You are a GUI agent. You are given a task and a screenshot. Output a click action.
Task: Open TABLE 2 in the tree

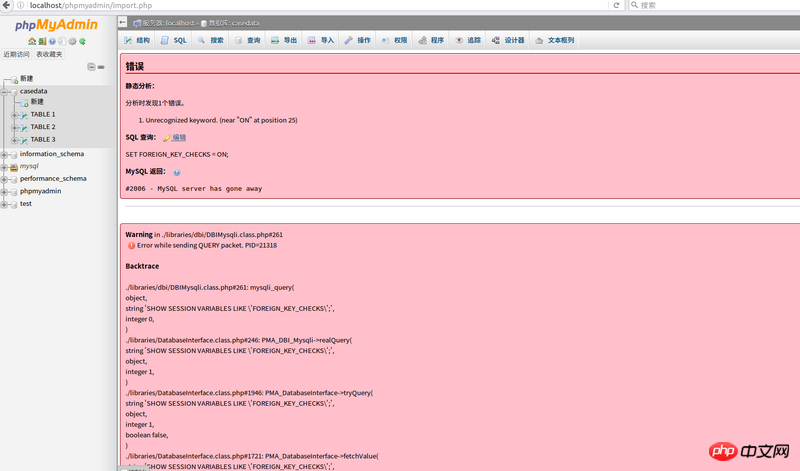coord(43,127)
